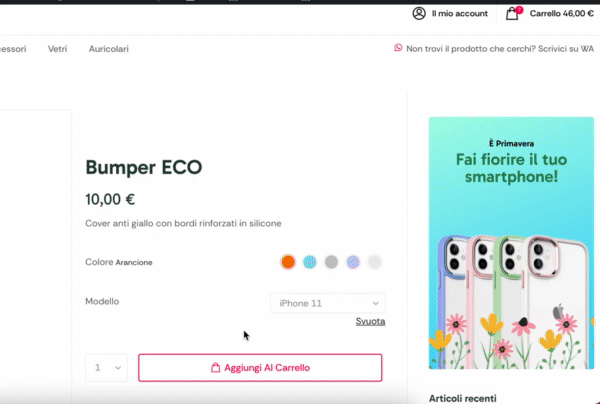
Task: Open the shopping cart bag icon
Action: tap(512, 14)
